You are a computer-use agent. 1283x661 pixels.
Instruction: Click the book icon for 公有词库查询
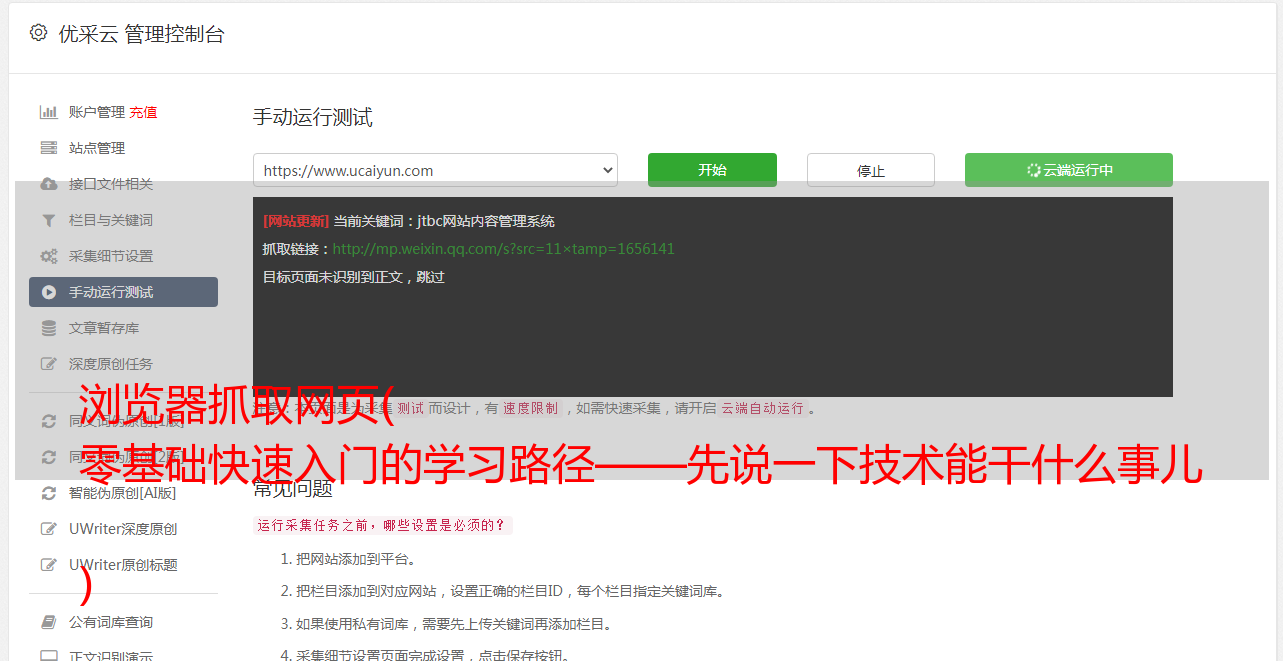point(48,622)
